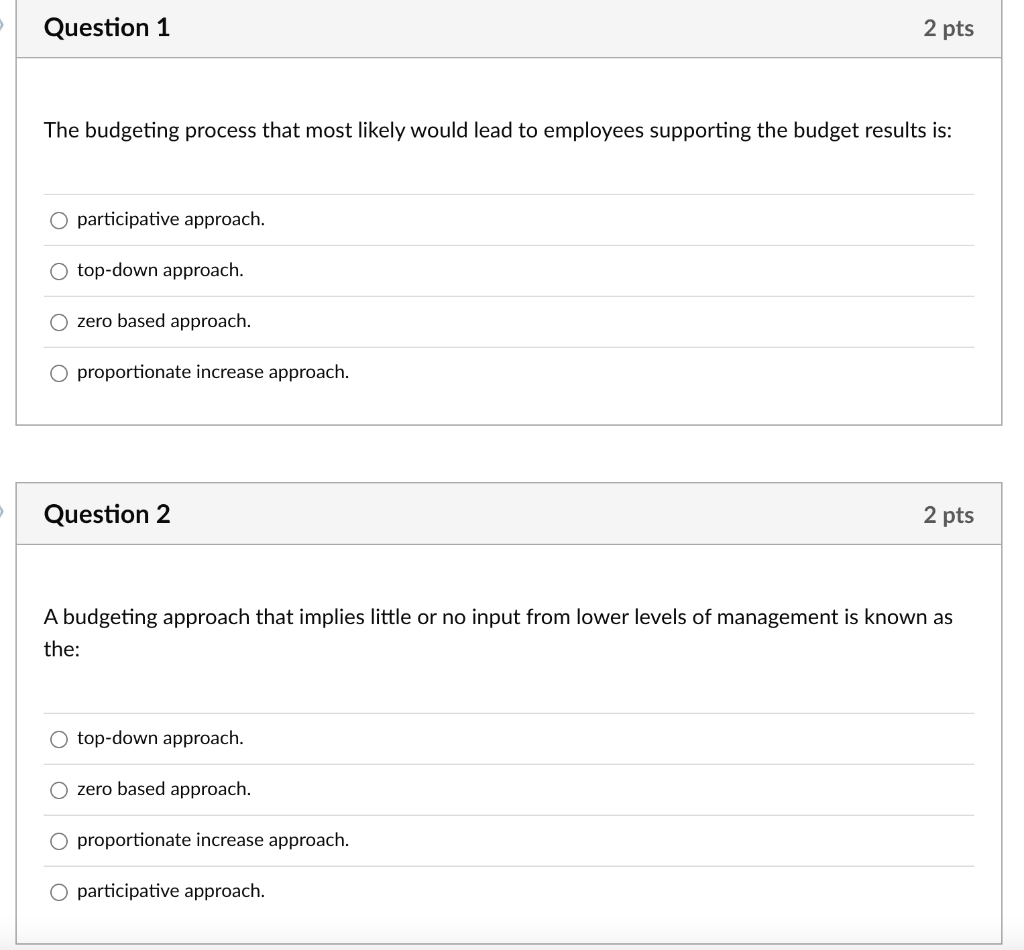Select the top-down approach option for Question 1

click(58, 270)
